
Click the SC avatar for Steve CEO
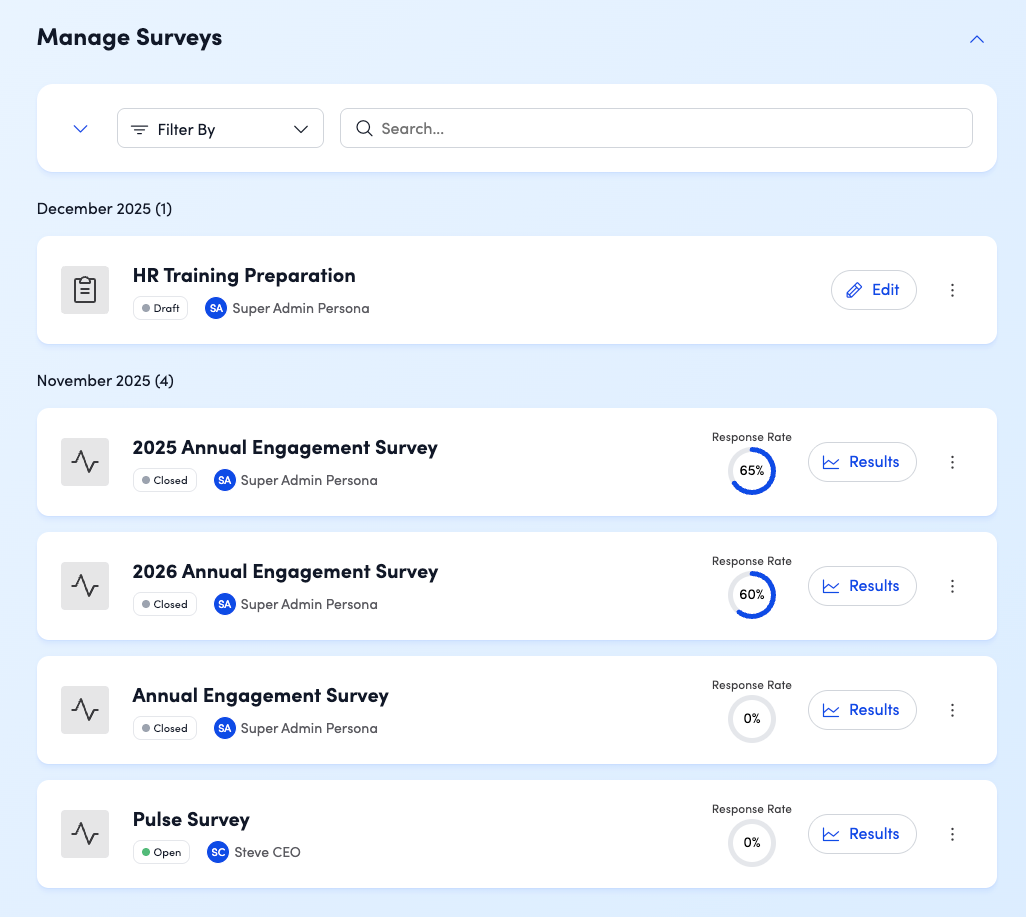point(217,853)
